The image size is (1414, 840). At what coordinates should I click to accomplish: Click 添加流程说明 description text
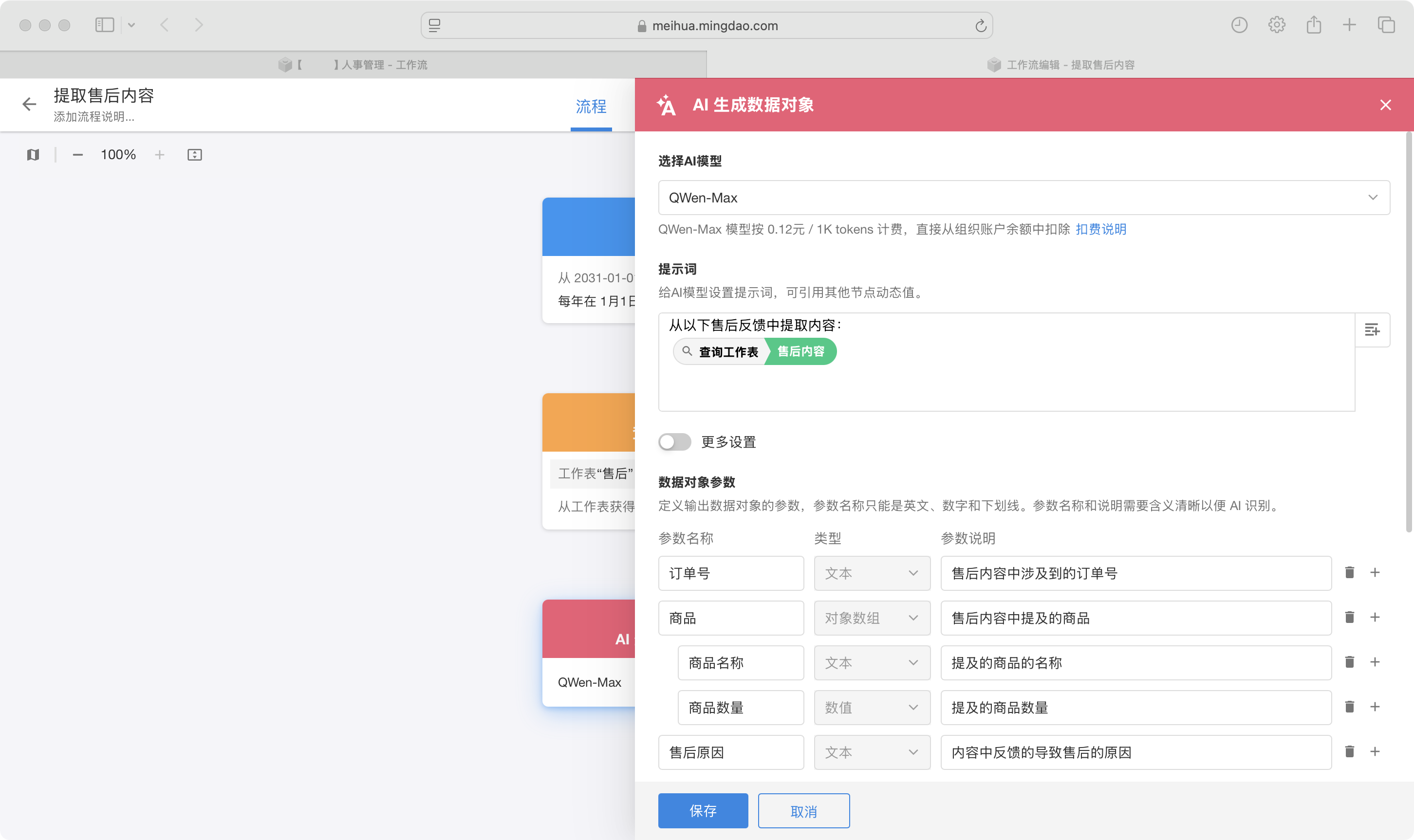click(x=94, y=117)
